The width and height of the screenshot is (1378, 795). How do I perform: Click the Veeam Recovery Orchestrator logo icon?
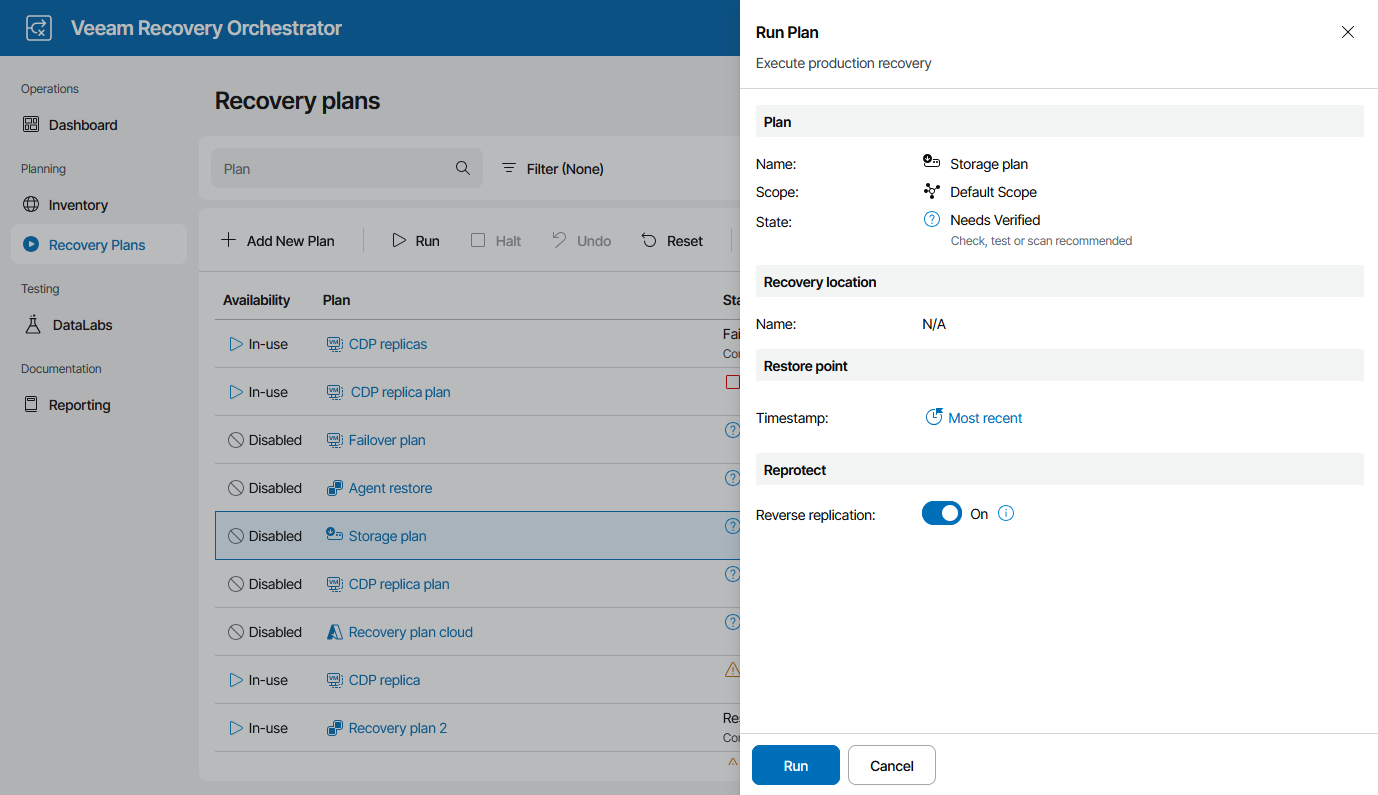point(38,27)
